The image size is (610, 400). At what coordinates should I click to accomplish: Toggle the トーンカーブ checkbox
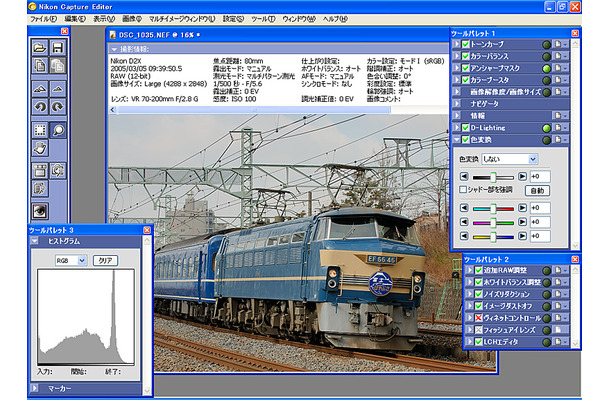465,44
